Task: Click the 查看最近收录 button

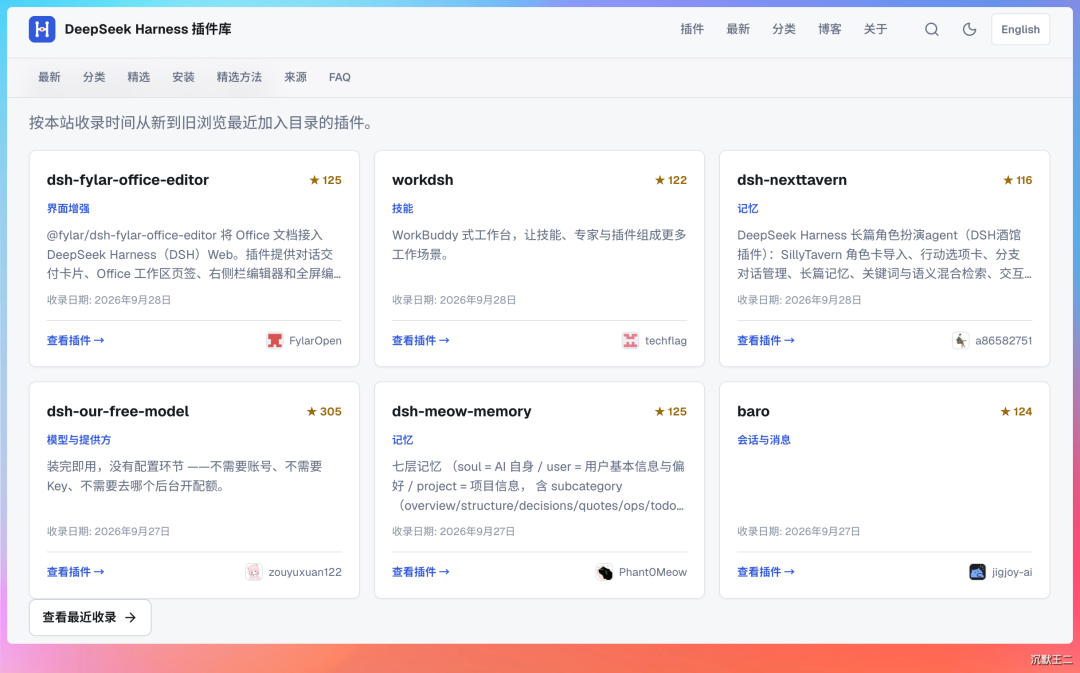Action: (x=90, y=617)
